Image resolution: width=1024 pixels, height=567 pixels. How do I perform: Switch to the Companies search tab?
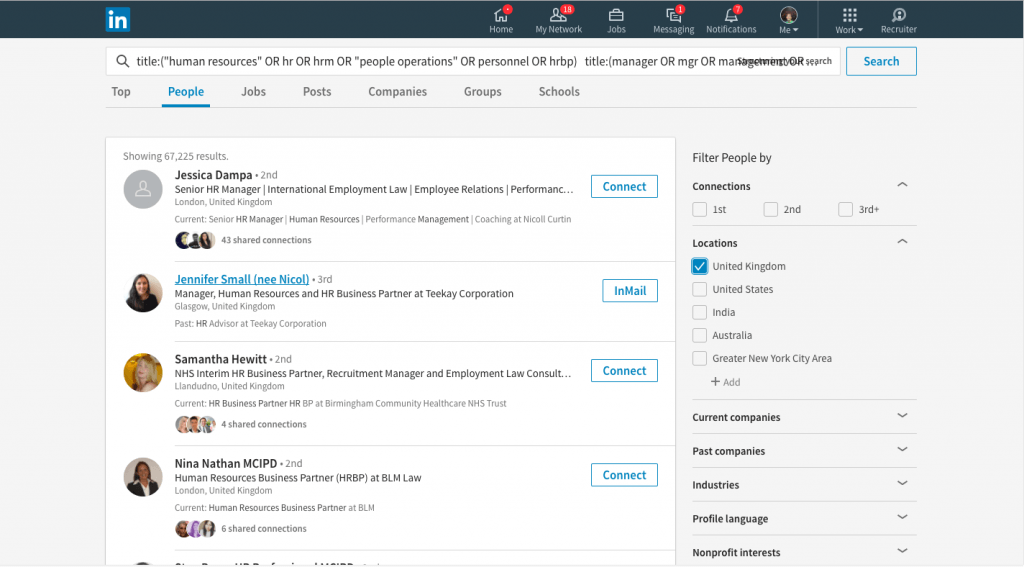397,91
